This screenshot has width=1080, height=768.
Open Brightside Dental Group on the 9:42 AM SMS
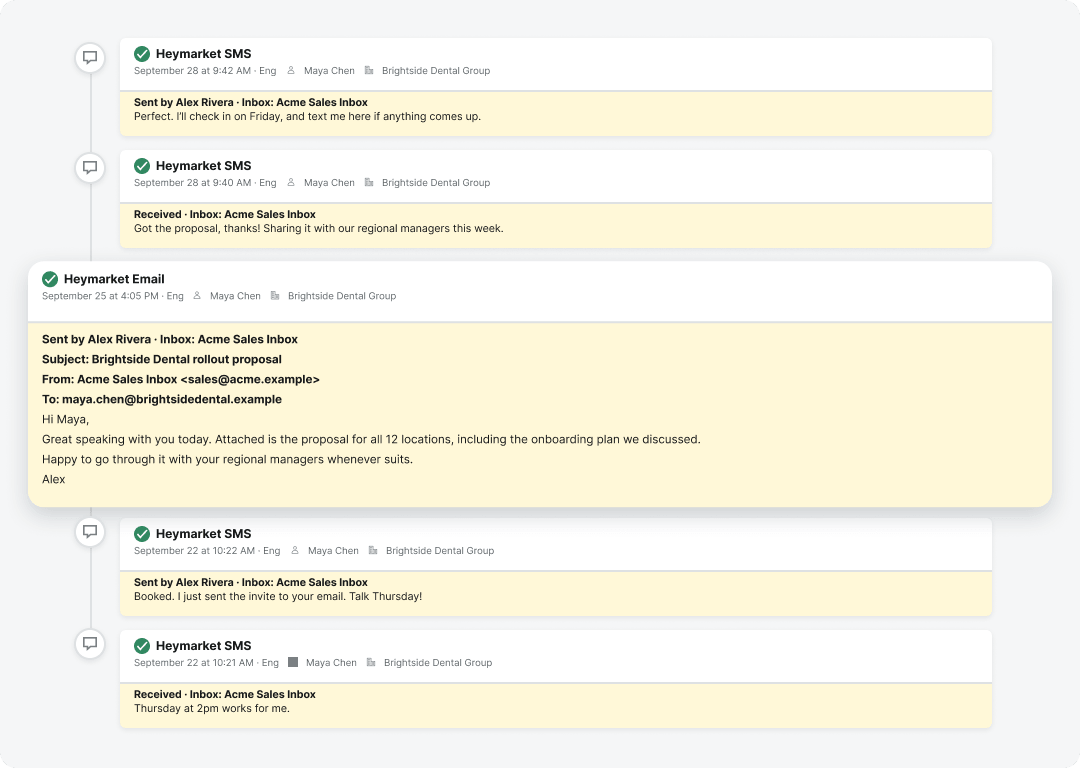click(436, 70)
